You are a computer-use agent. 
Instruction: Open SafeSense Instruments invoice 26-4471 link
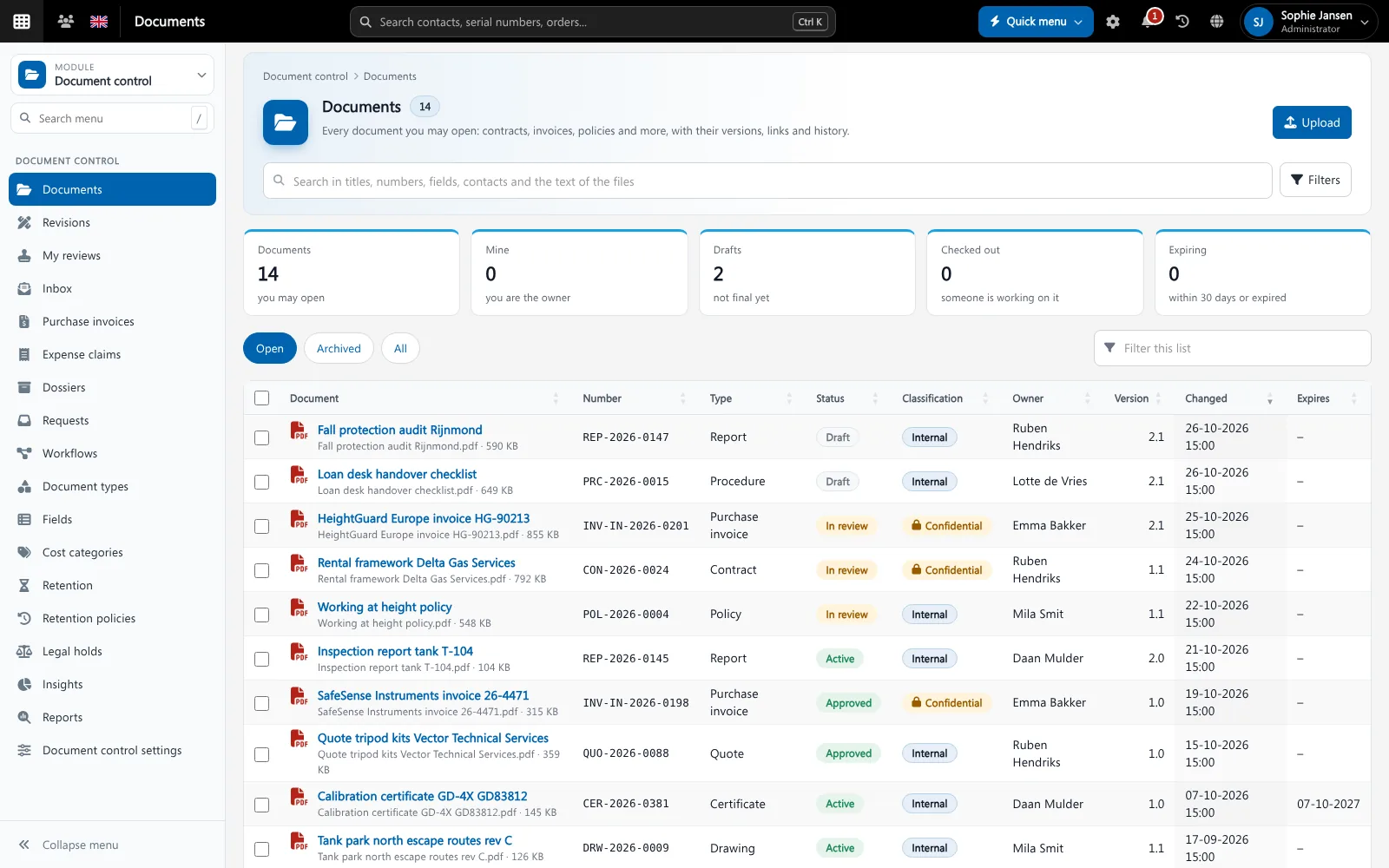[x=423, y=695]
